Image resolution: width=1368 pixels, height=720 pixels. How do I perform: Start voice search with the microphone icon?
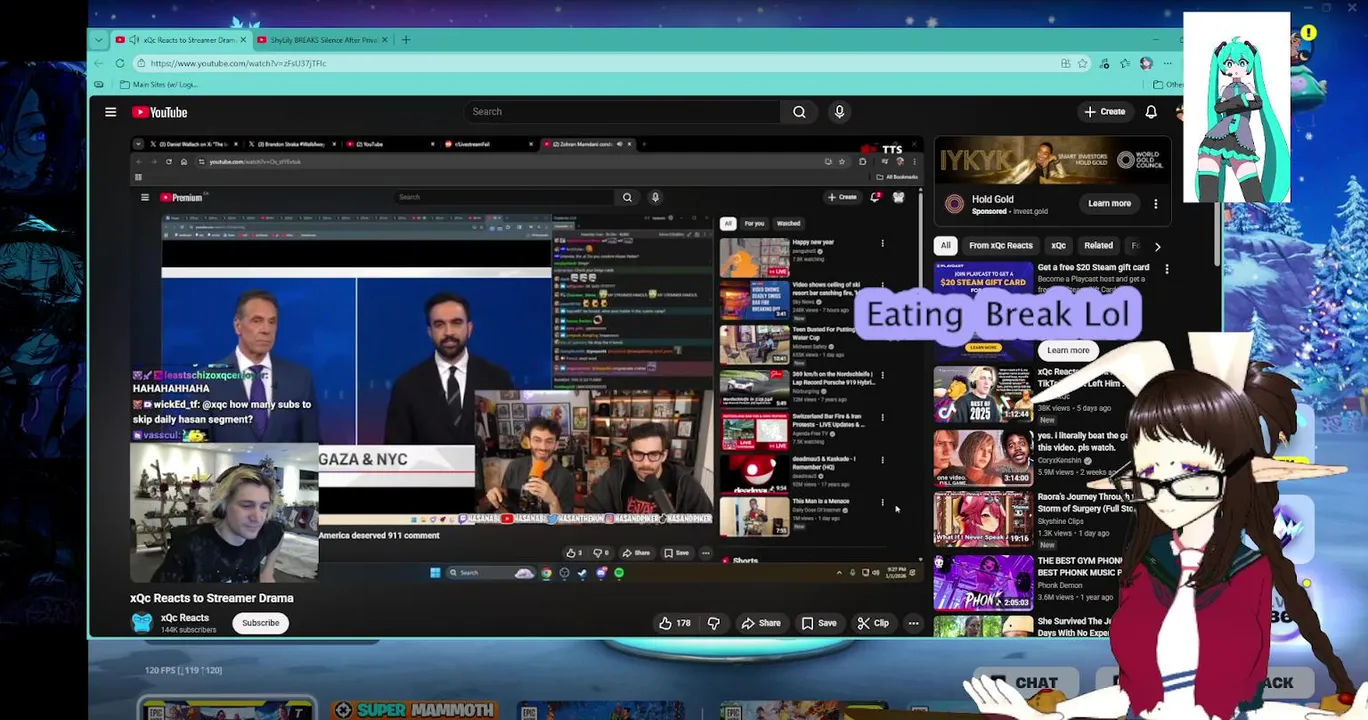(x=839, y=112)
